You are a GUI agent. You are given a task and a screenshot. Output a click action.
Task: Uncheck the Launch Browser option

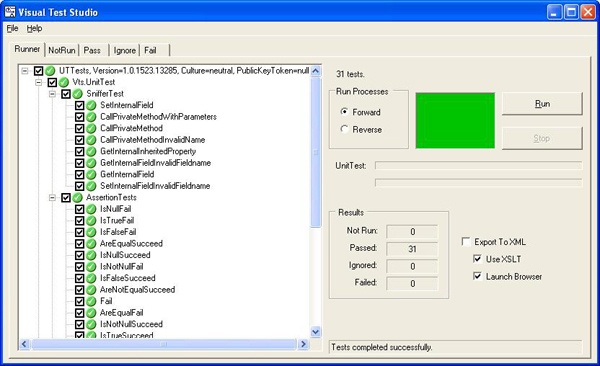(478, 276)
